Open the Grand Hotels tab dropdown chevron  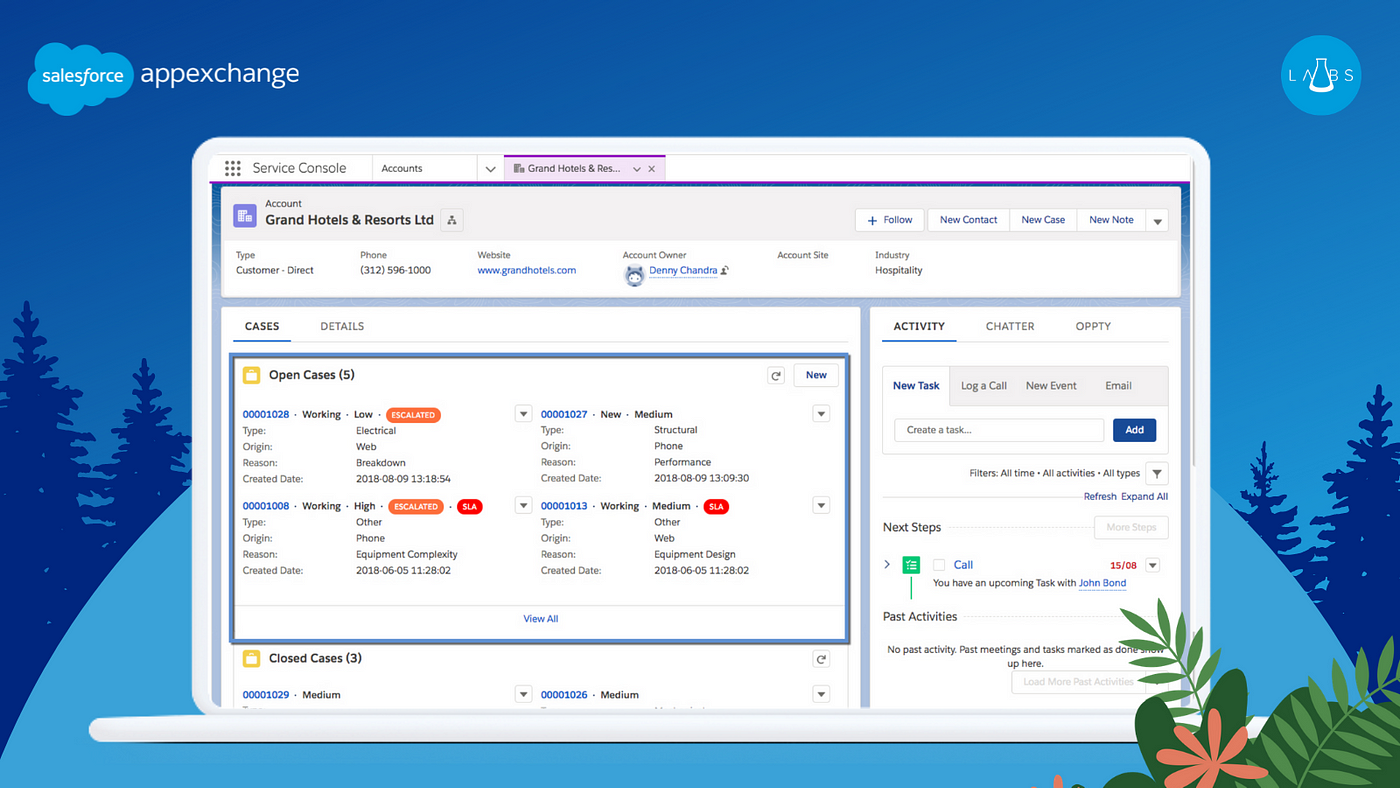pos(636,169)
